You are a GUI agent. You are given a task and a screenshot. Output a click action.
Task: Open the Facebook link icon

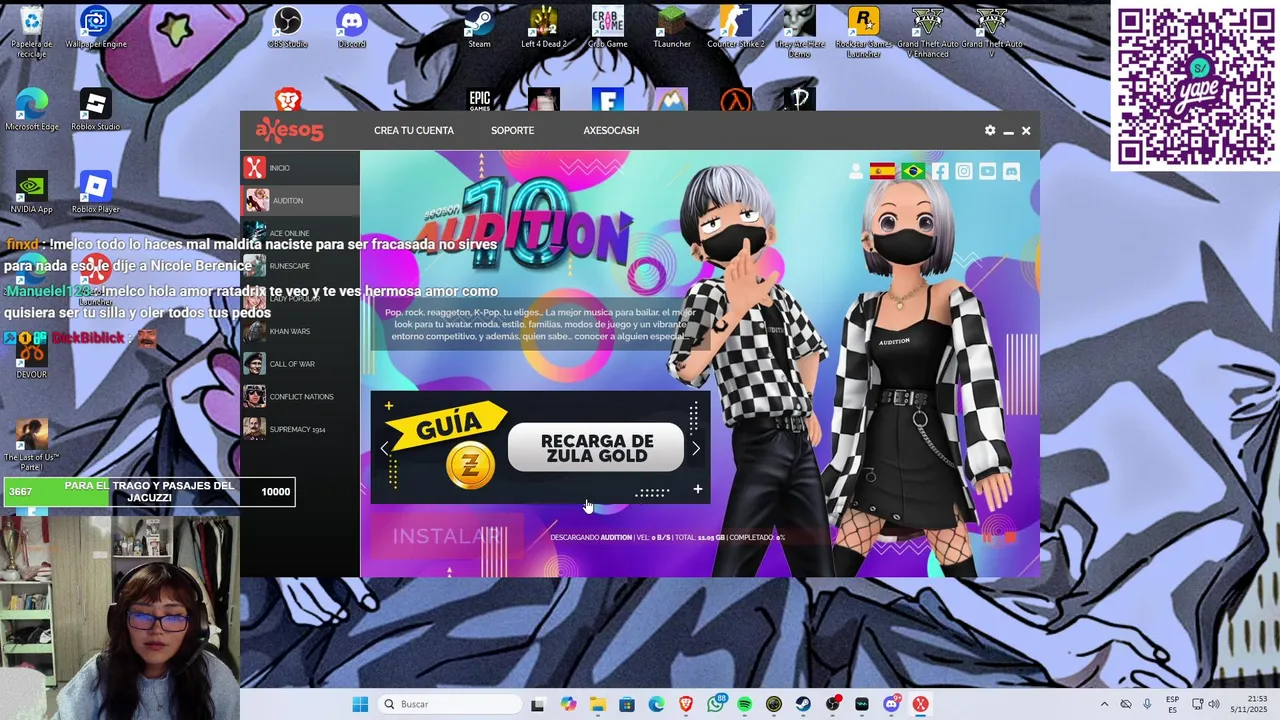tap(940, 172)
